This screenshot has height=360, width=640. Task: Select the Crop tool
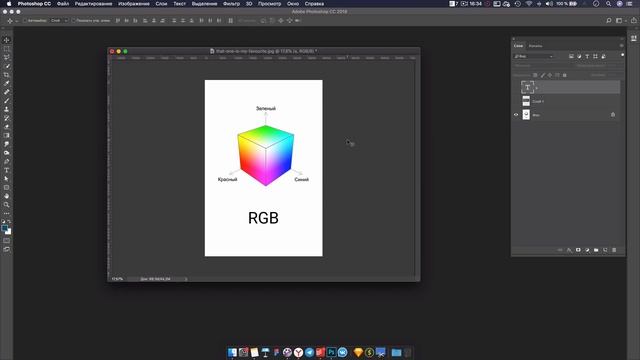[x=7, y=75]
